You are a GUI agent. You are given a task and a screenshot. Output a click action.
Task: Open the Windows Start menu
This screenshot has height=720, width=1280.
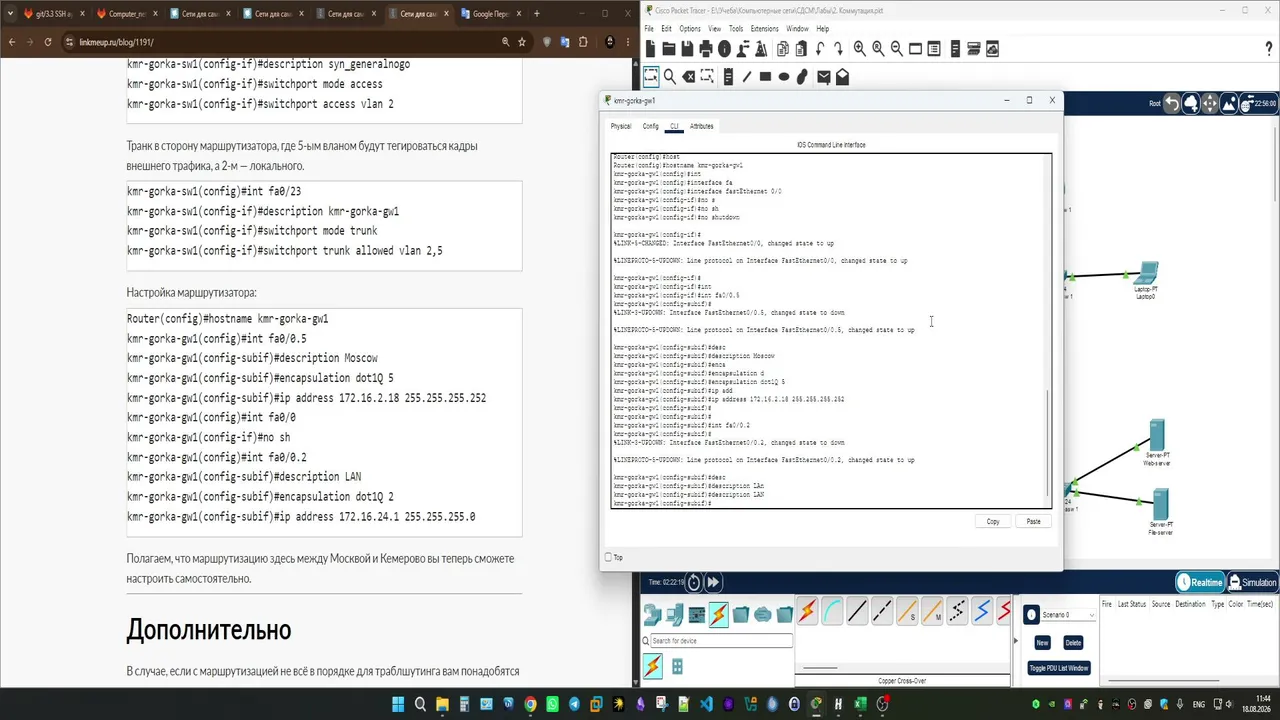pyautogui.click(x=398, y=704)
